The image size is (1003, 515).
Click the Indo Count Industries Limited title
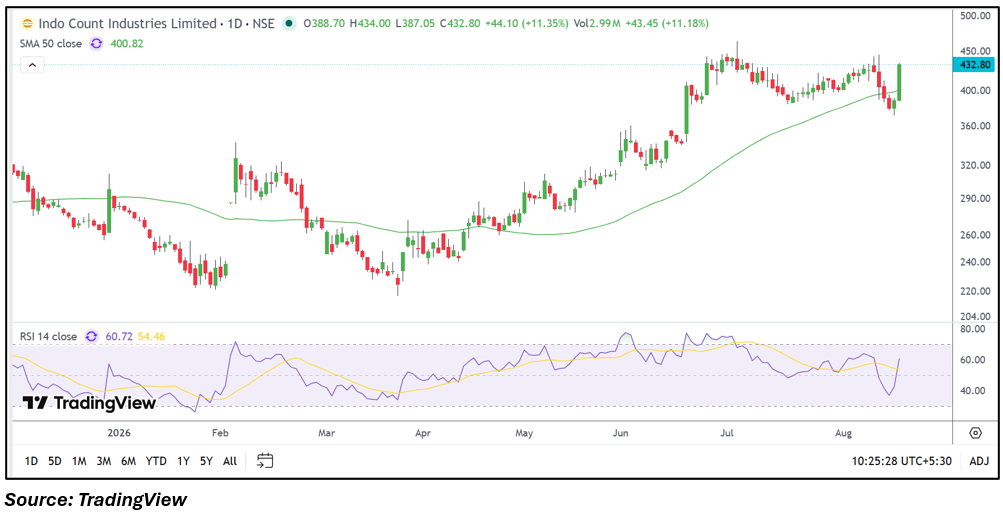(x=128, y=24)
